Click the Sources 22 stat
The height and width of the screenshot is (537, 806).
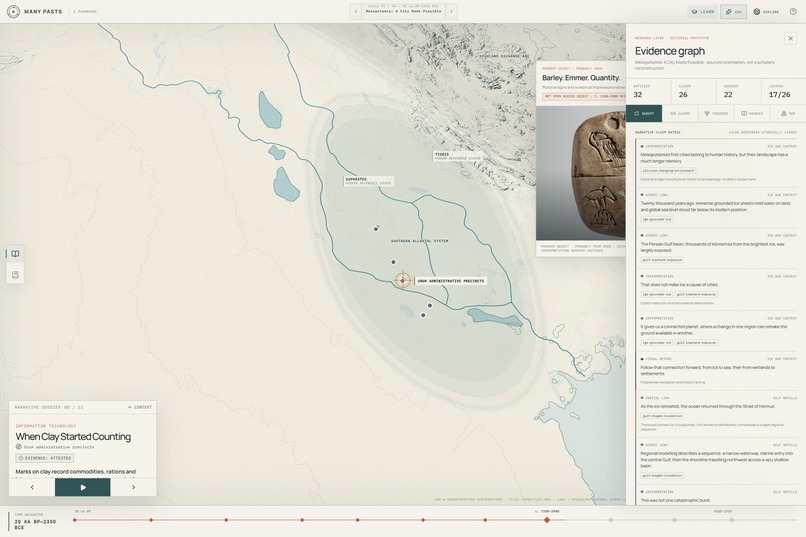pyautogui.click(x=739, y=91)
